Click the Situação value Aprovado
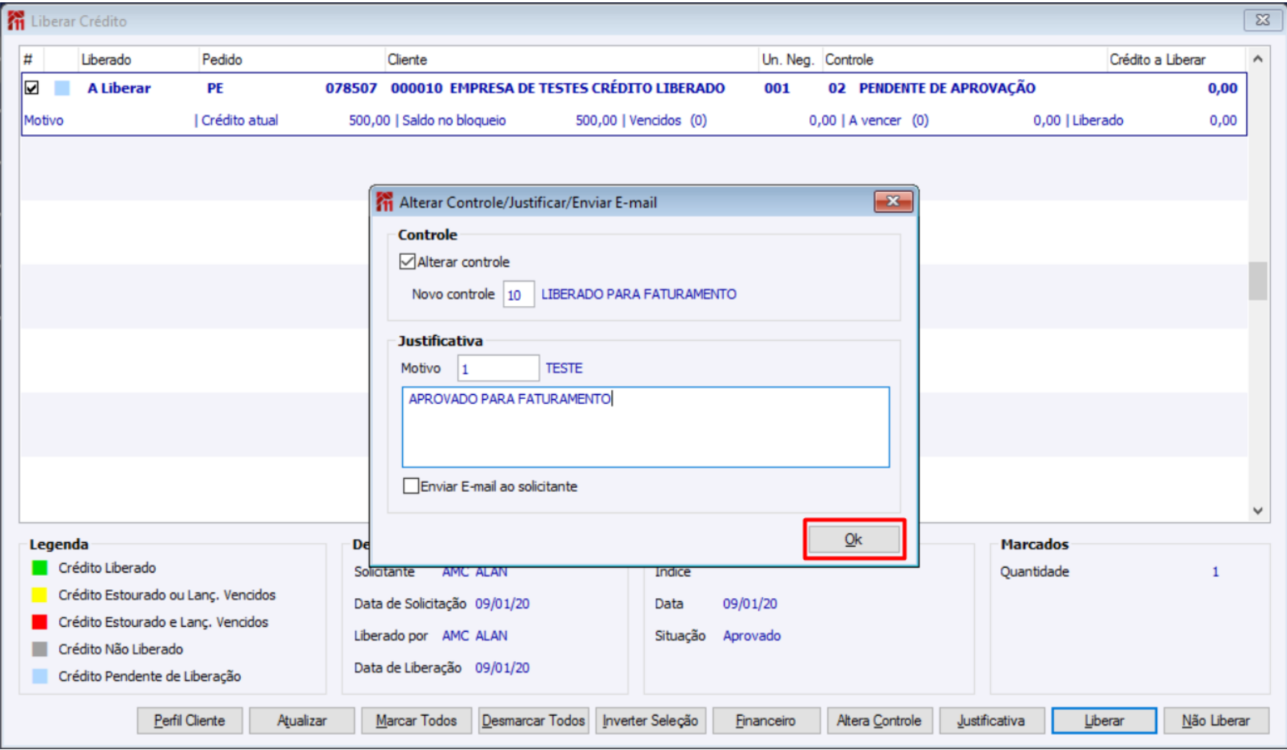Viewport: 1287px width, 750px height. pyautogui.click(x=752, y=635)
